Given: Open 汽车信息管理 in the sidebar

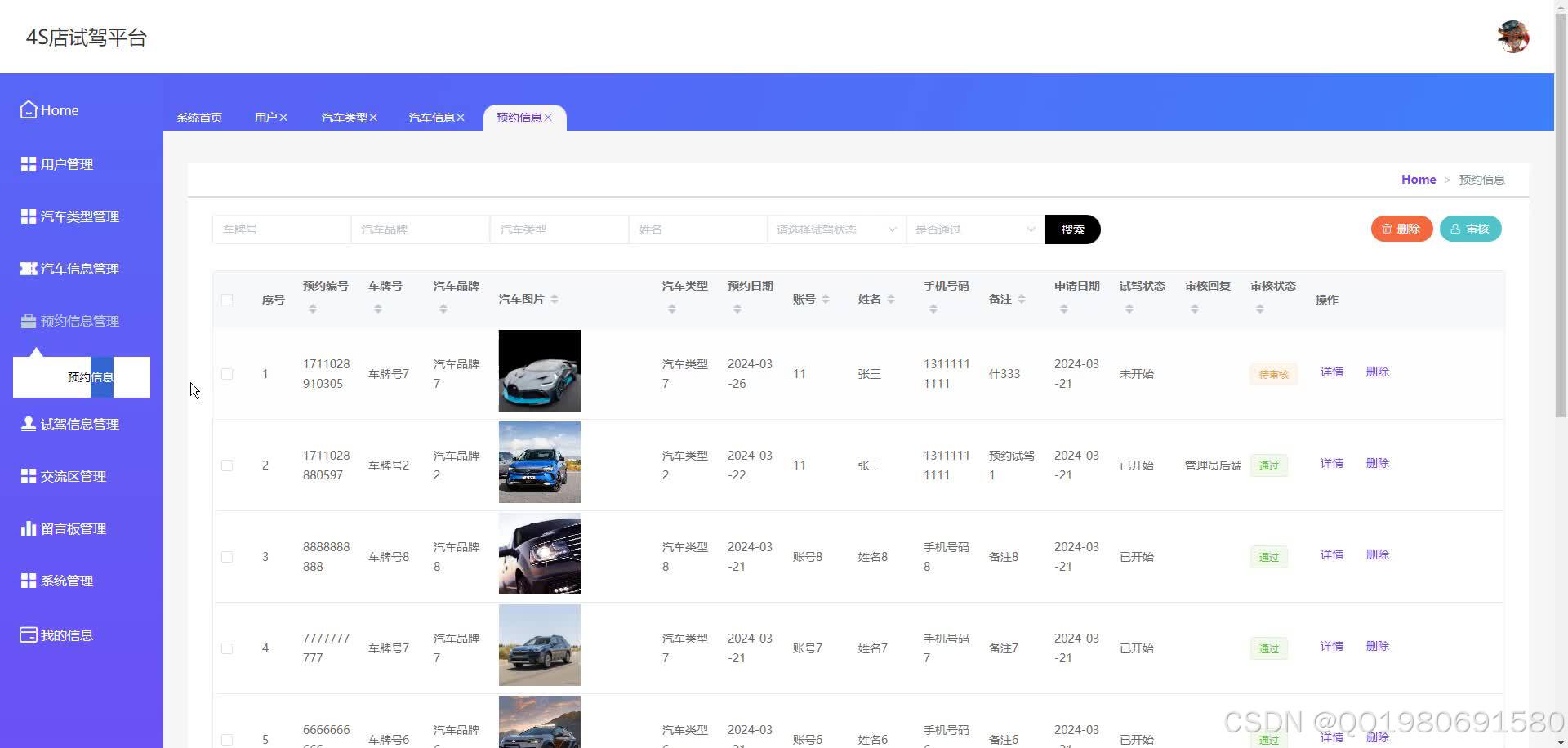Looking at the screenshot, I should pos(69,269).
